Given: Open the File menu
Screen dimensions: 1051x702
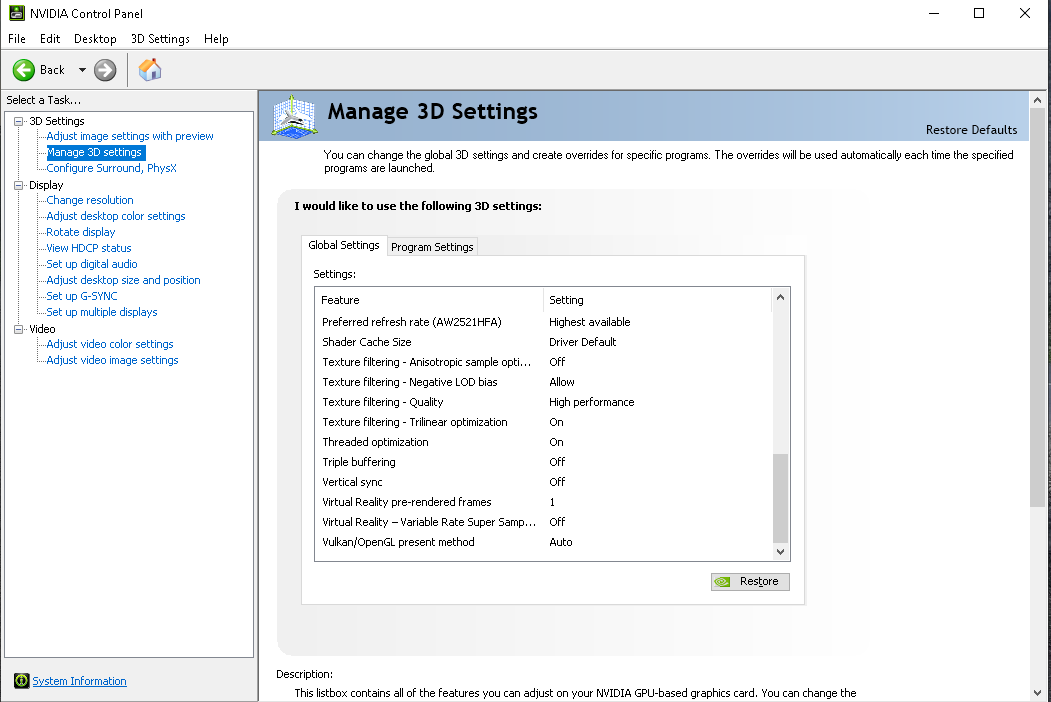Looking at the screenshot, I should pyautogui.click(x=17, y=39).
